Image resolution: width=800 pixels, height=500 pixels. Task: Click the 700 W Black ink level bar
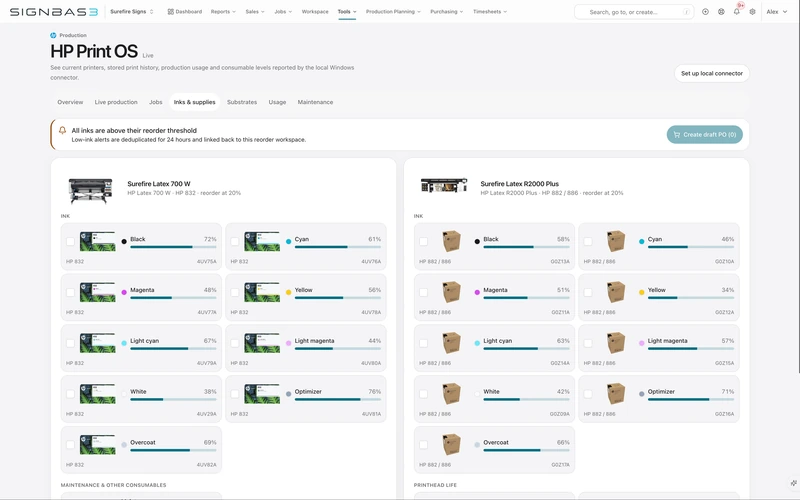click(x=173, y=247)
